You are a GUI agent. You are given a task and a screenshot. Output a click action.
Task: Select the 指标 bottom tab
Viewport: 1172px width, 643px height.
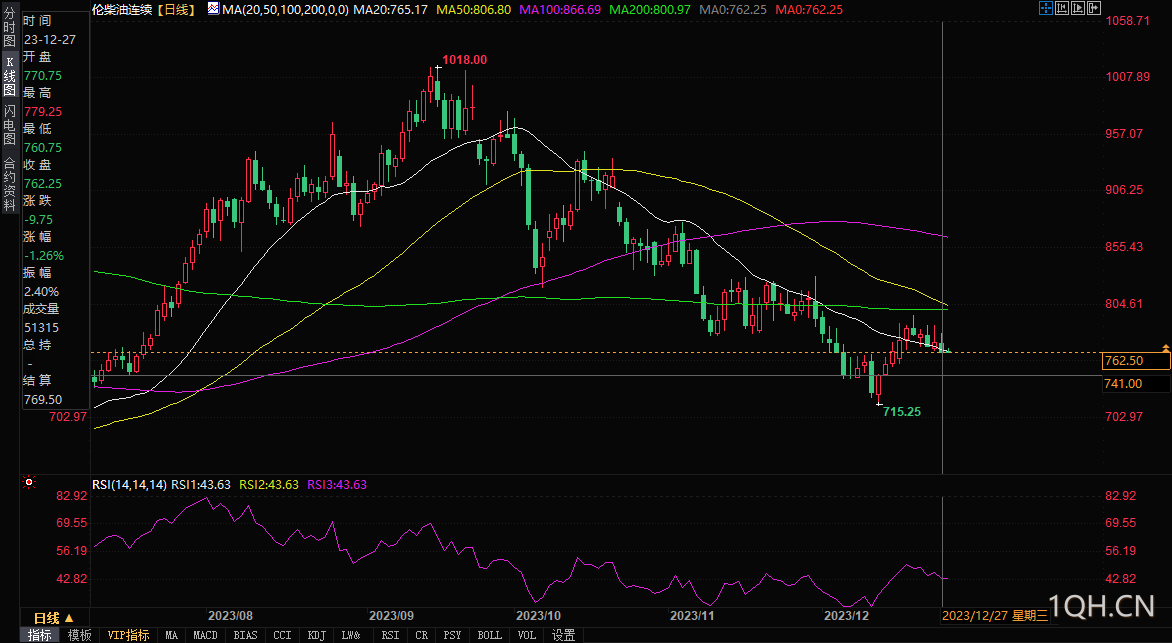[40, 635]
